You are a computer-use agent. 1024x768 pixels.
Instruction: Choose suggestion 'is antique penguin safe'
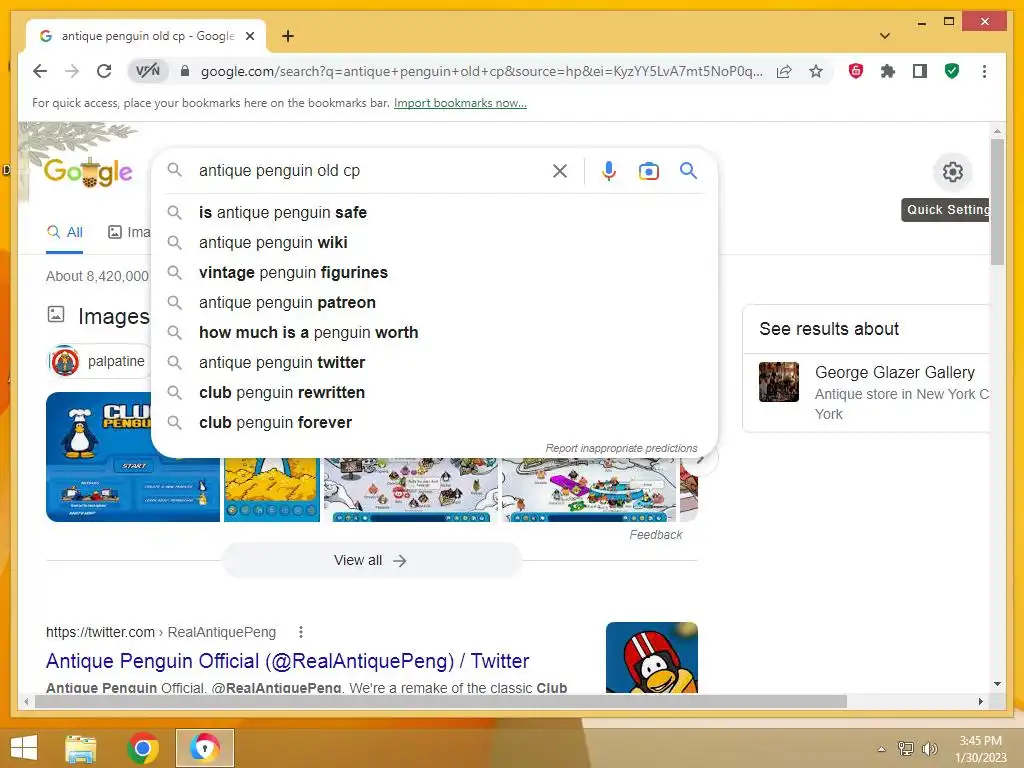tap(434, 212)
